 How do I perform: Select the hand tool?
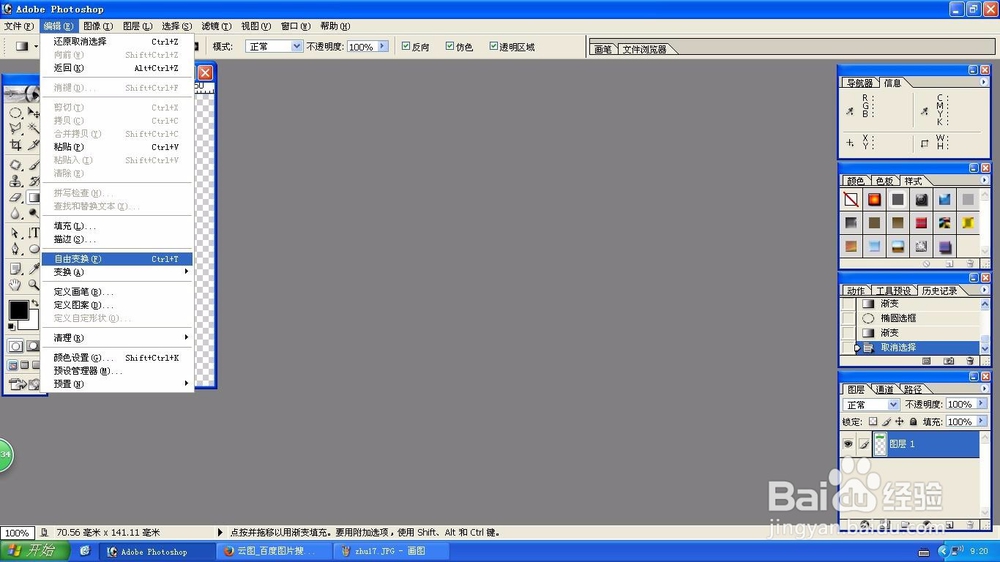point(15,285)
